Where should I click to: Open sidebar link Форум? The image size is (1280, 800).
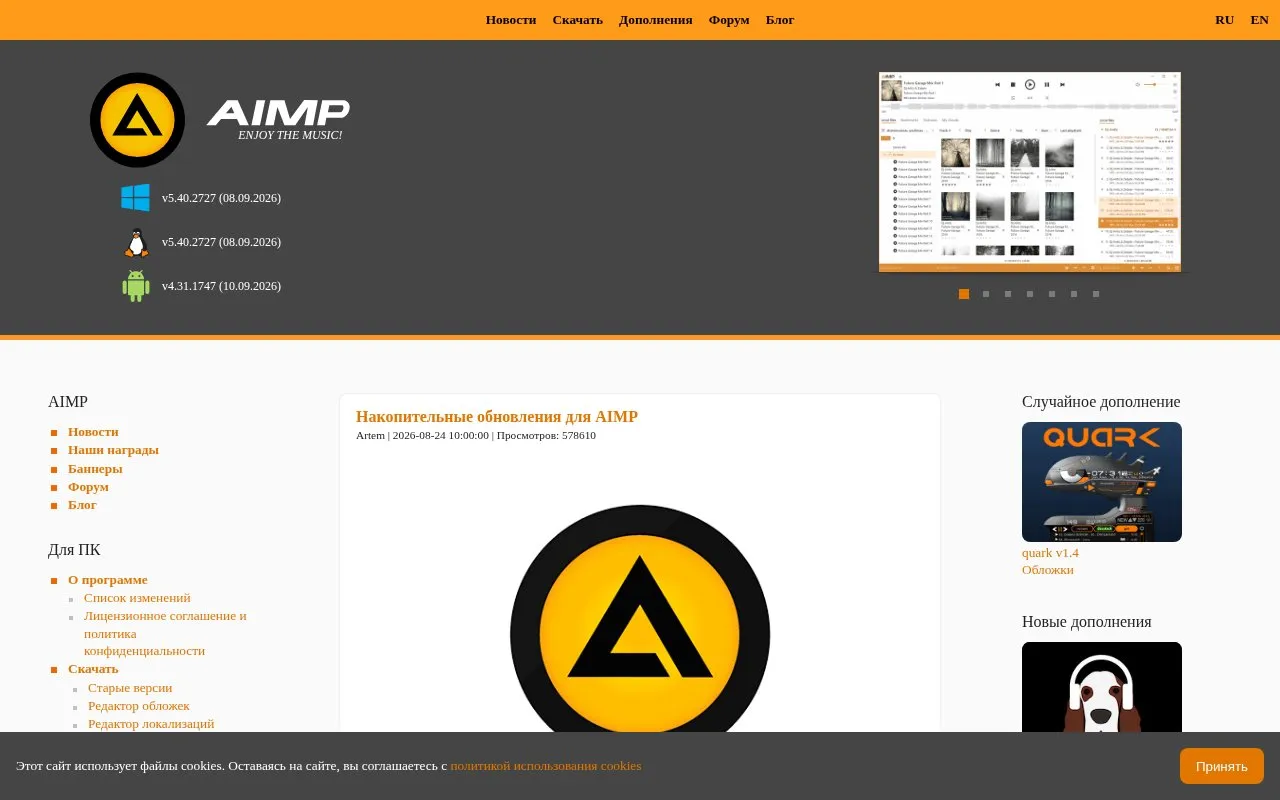[x=88, y=487]
